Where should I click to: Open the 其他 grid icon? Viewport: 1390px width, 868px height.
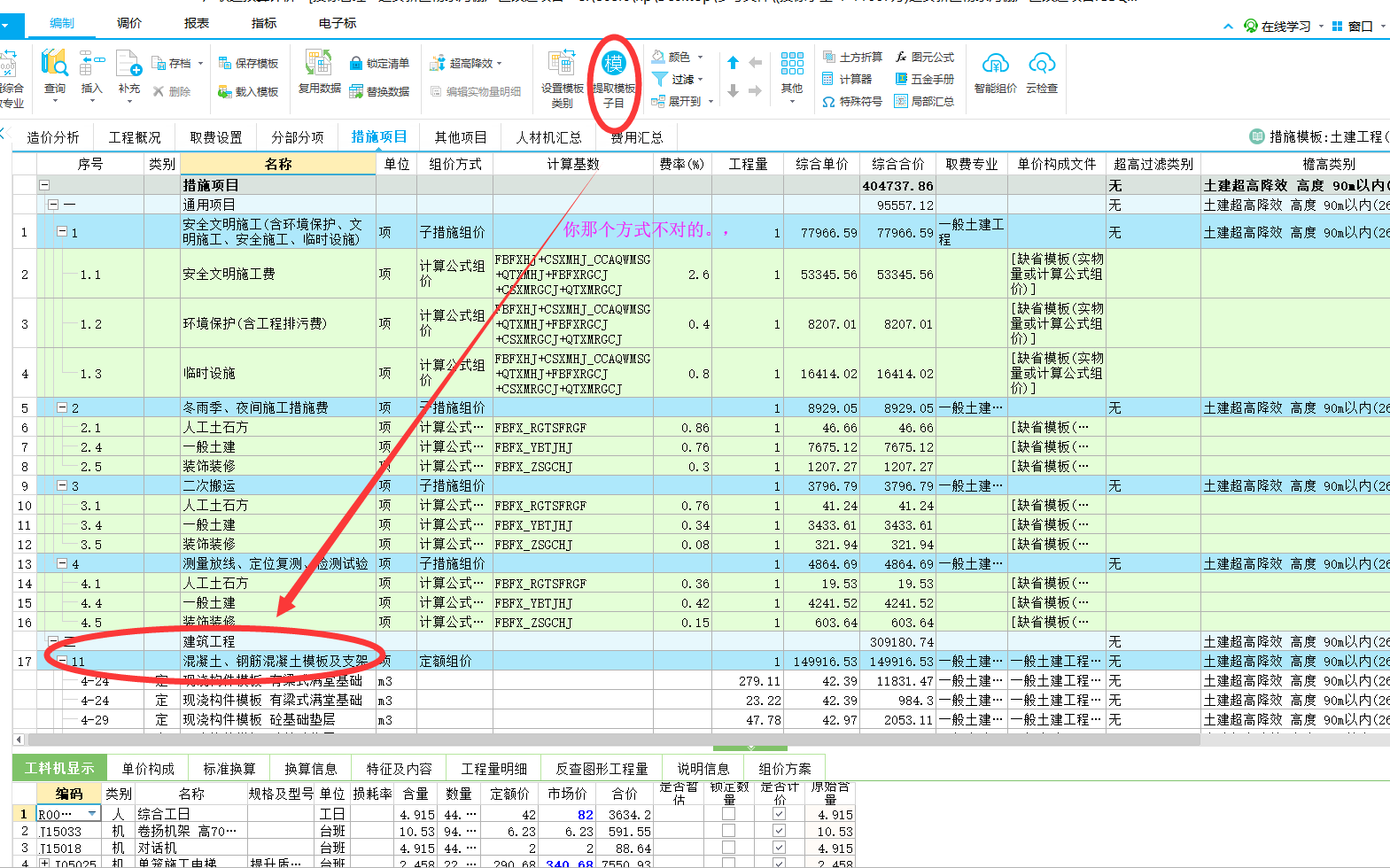(792, 63)
